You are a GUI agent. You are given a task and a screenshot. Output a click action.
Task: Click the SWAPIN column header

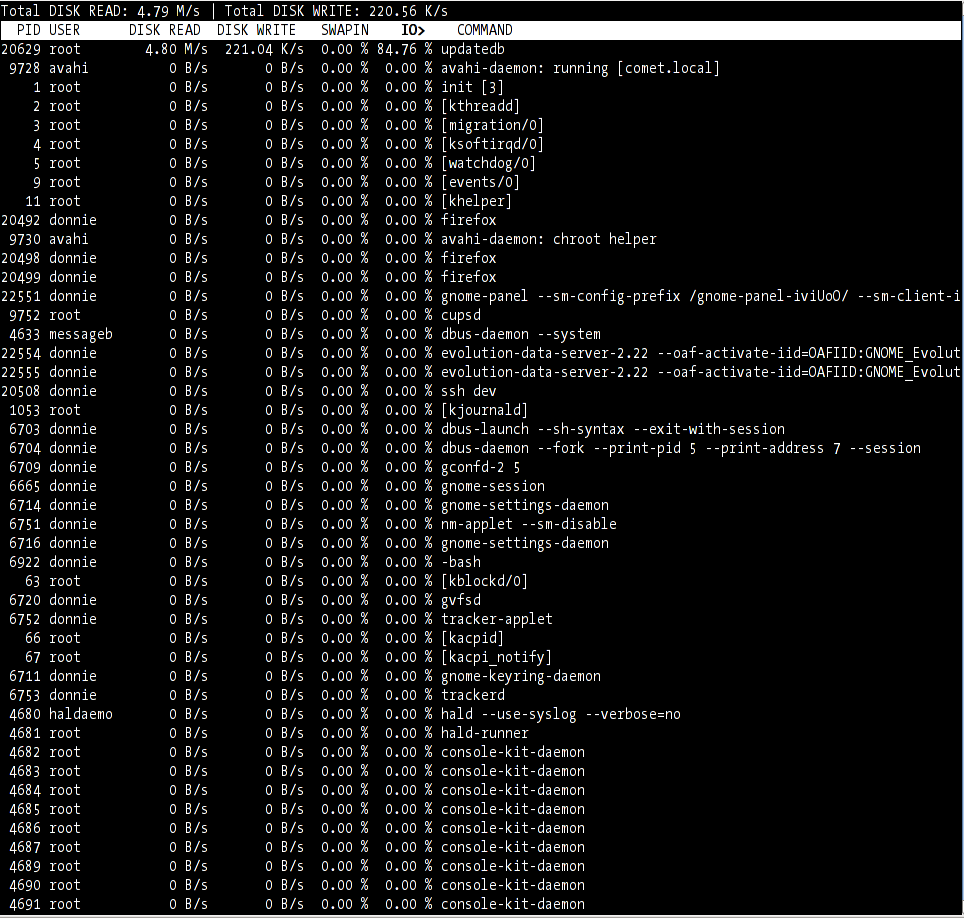point(345,30)
